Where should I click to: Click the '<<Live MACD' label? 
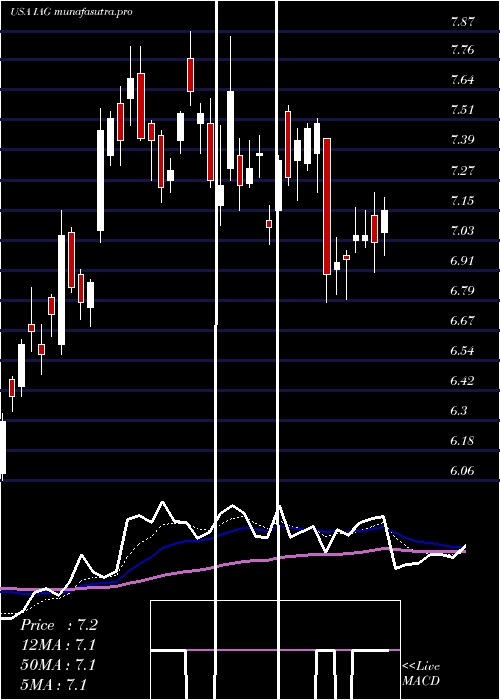pos(421,674)
